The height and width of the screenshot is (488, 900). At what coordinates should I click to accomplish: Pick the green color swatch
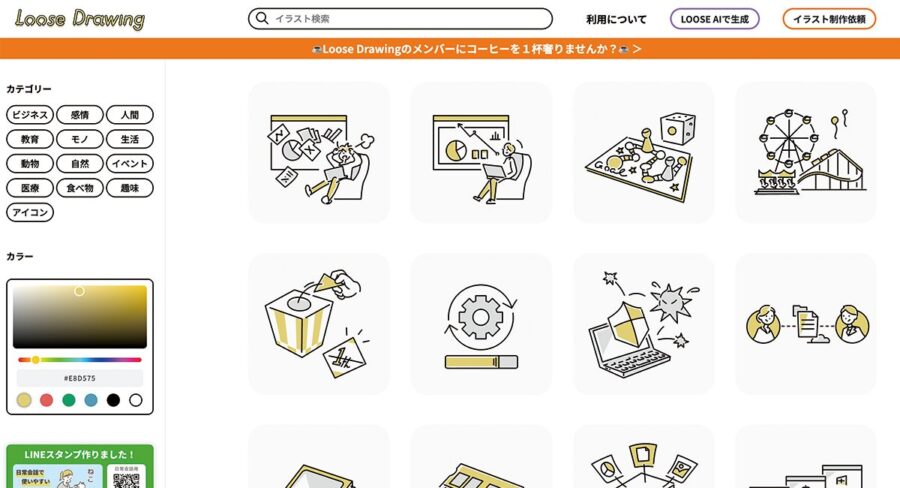click(x=69, y=400)
